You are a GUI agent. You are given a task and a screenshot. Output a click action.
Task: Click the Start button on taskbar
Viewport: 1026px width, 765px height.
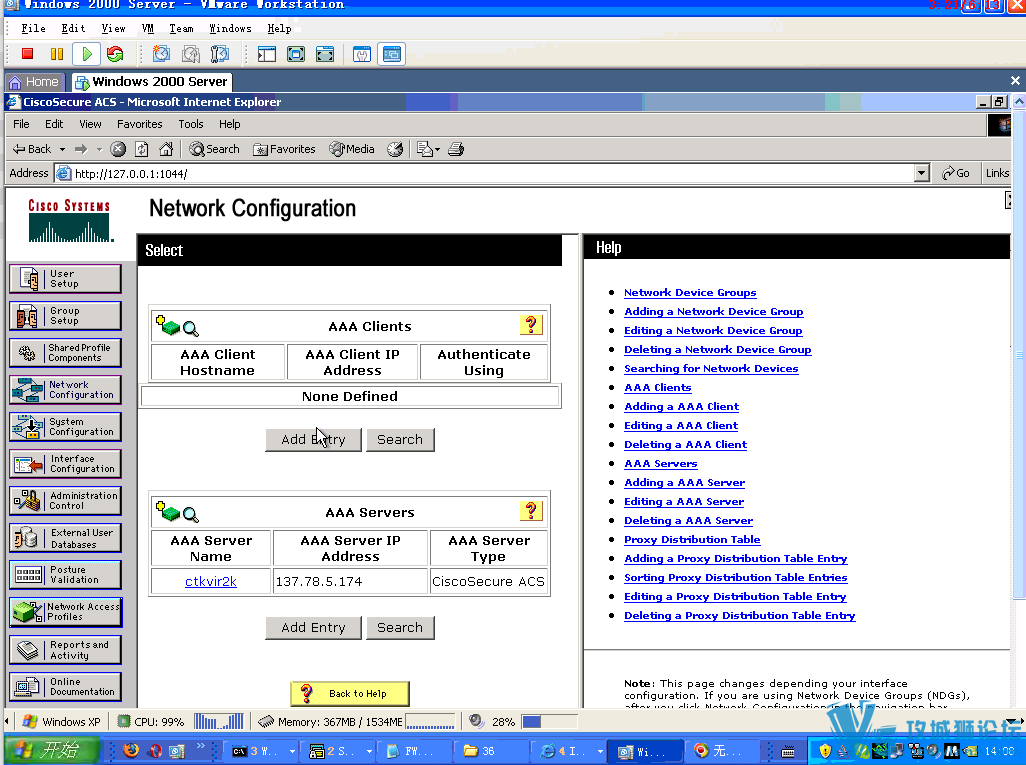point(52,750)
